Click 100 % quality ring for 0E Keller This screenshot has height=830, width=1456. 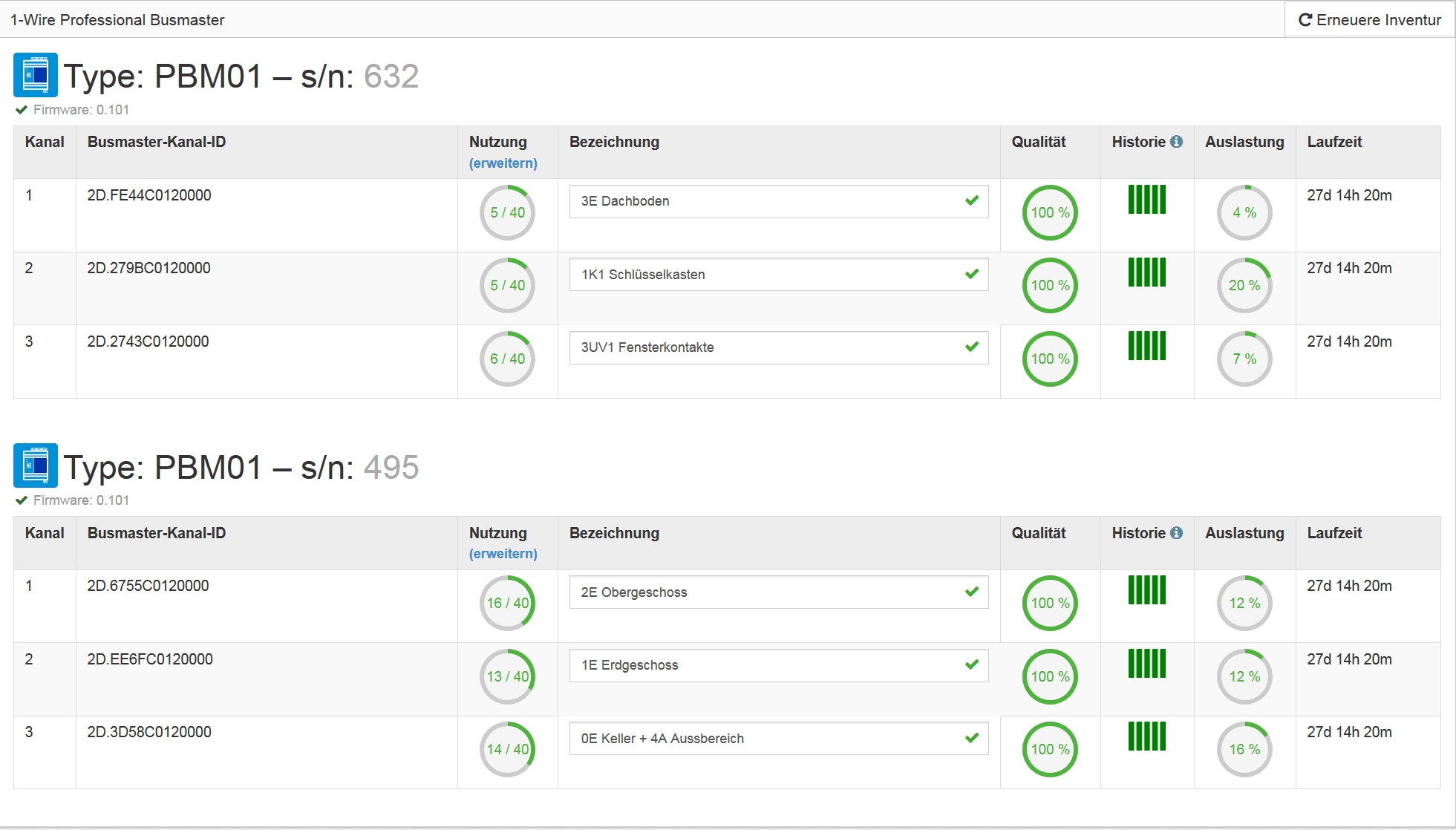click(1050, 749)
